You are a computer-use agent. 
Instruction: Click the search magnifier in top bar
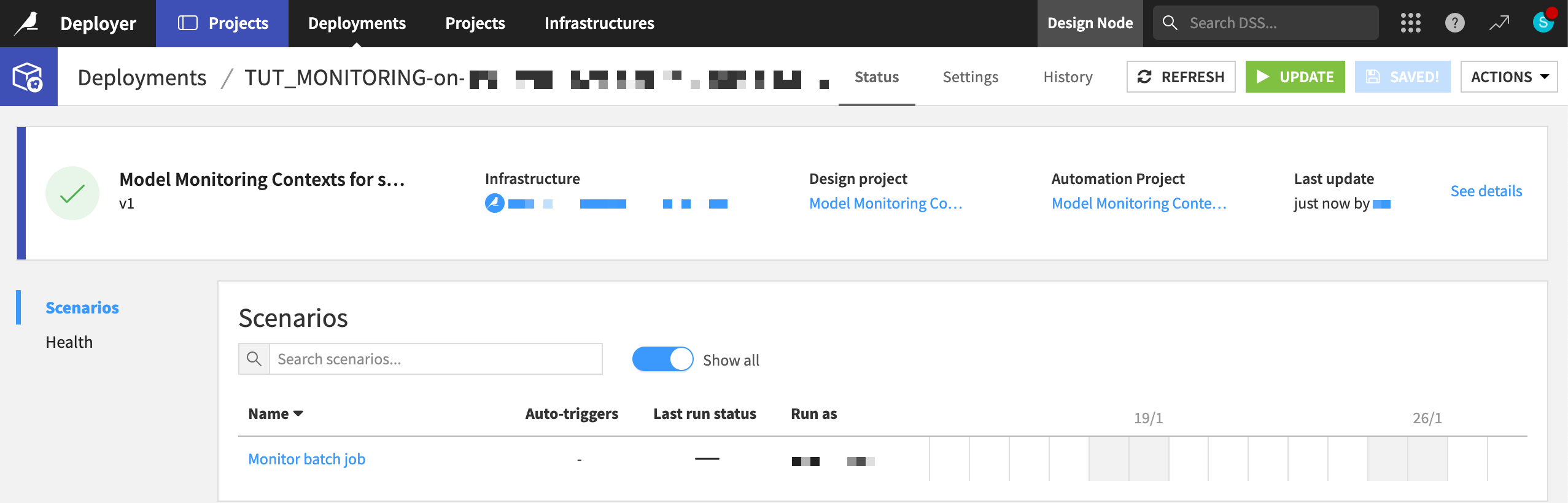[1170, 23]
